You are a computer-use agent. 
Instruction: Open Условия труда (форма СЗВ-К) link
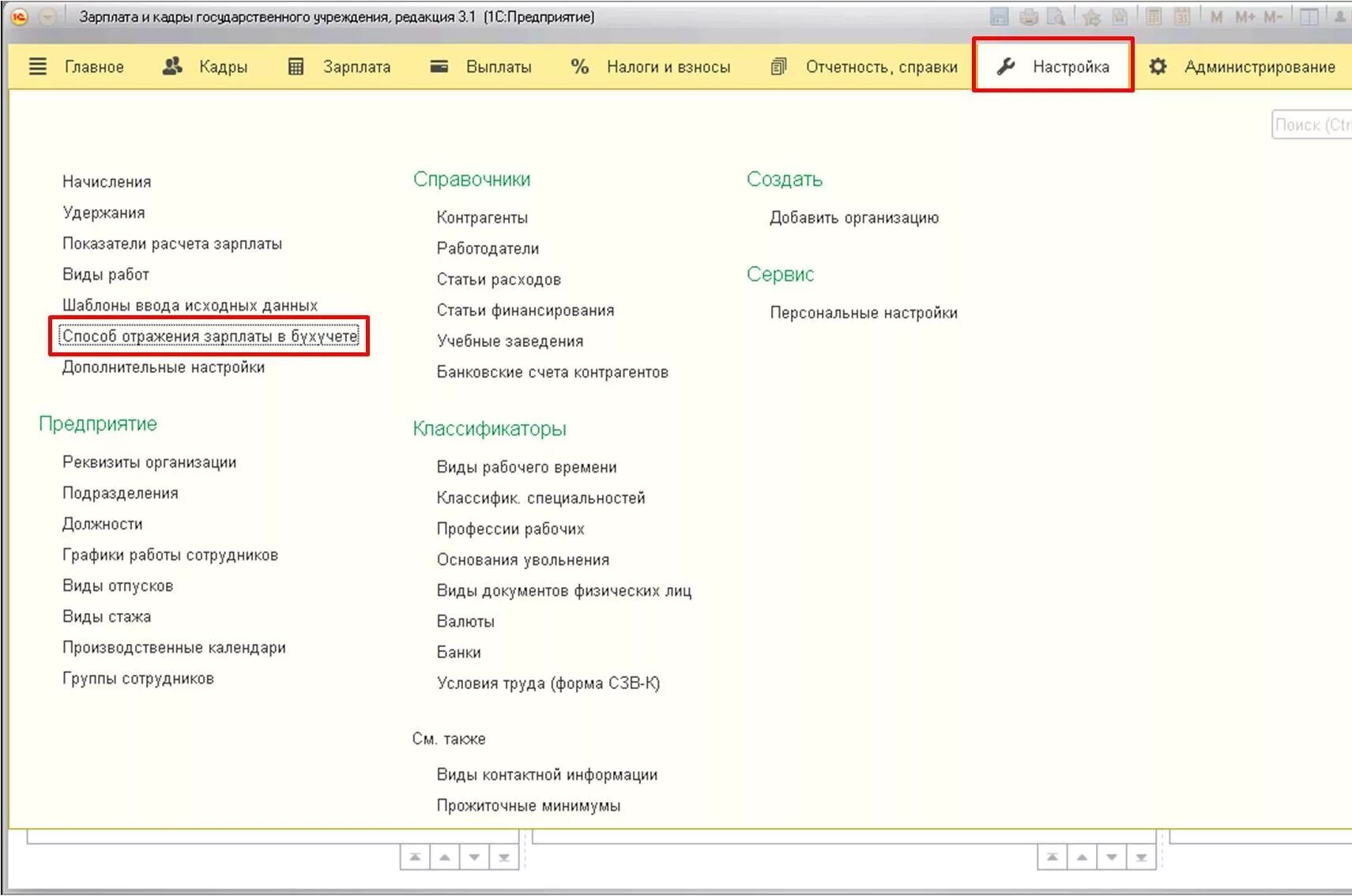point(548,683)
